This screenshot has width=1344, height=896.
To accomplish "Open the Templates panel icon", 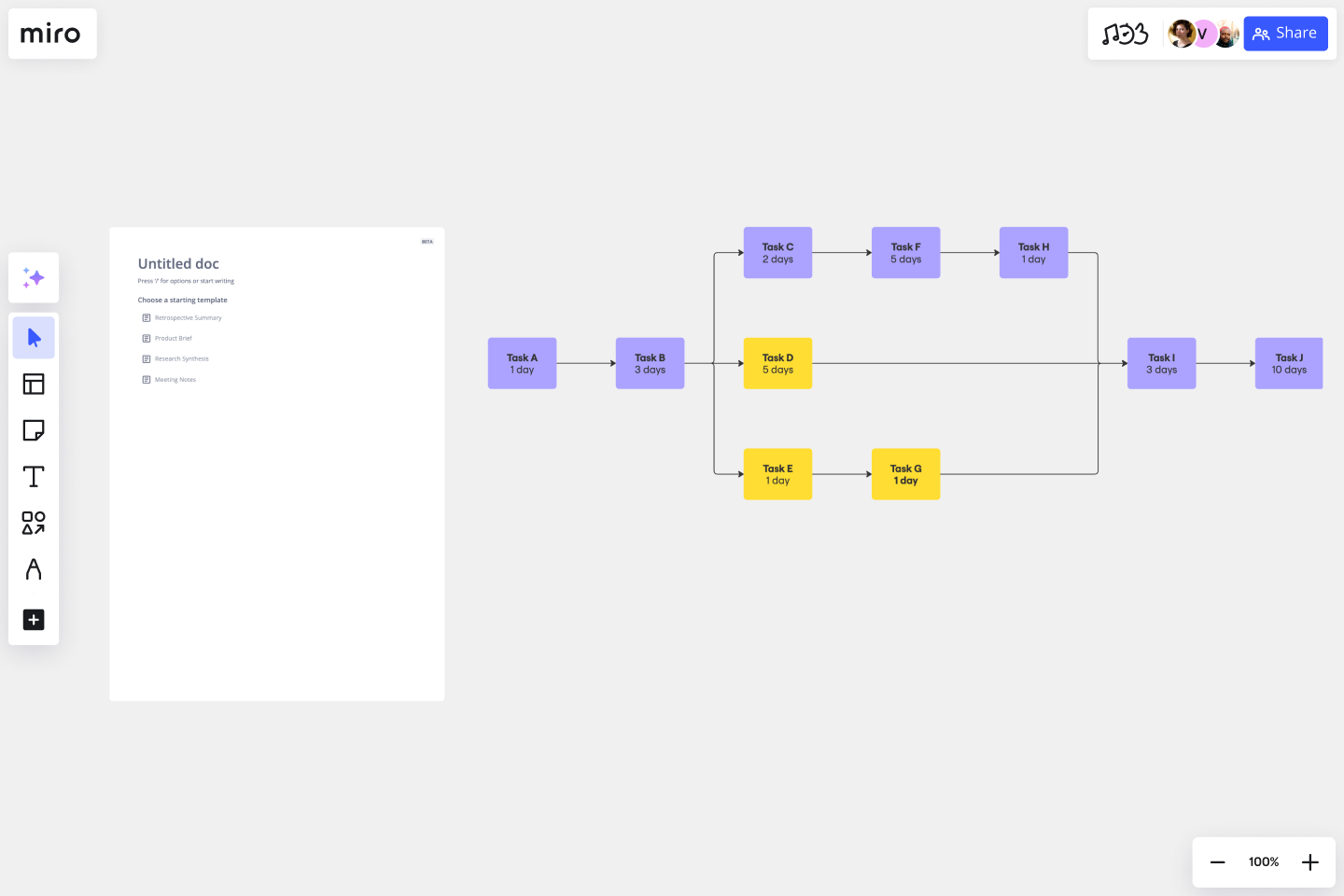I will [34, 384].
